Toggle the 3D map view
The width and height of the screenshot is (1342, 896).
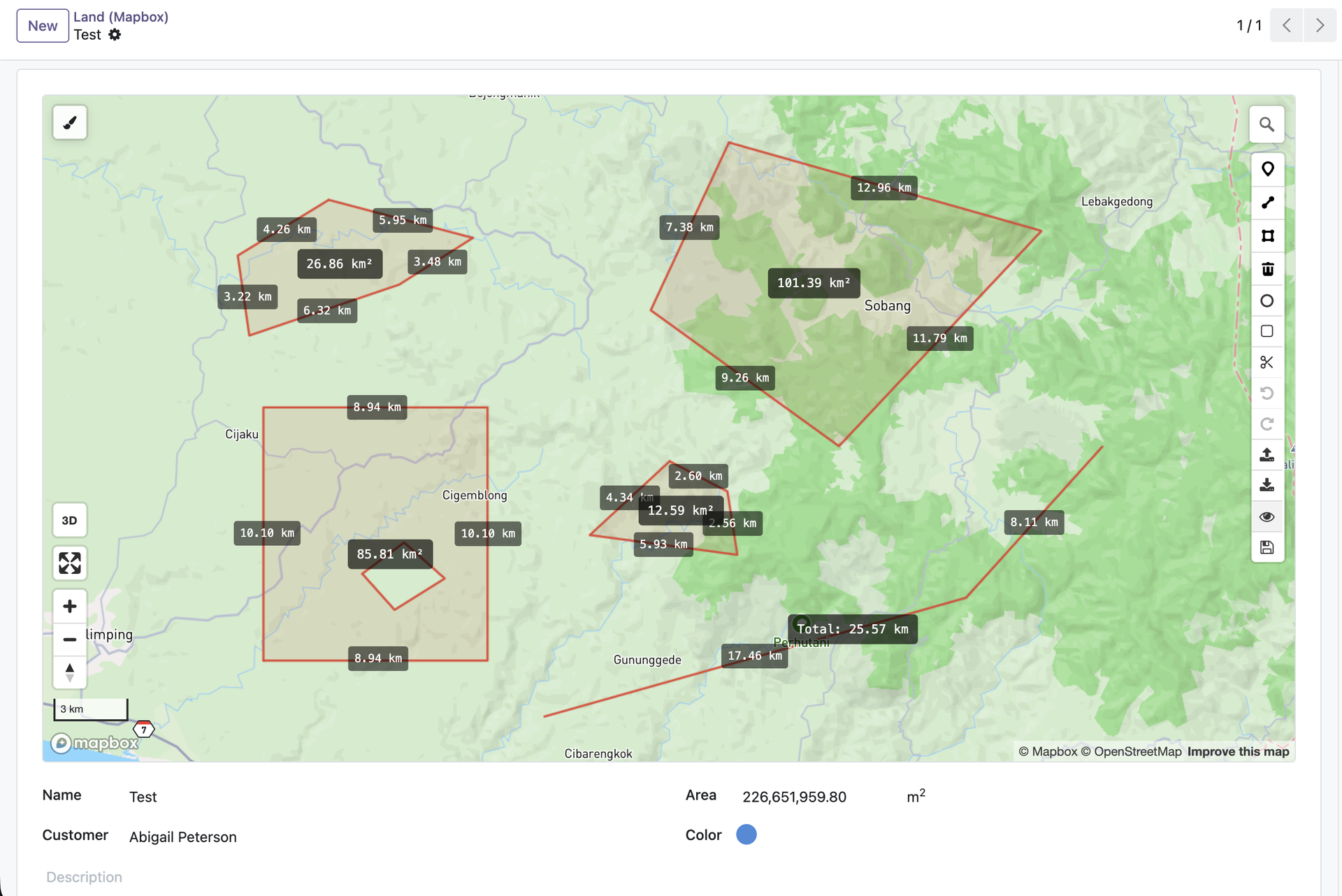tap(70, 521)
